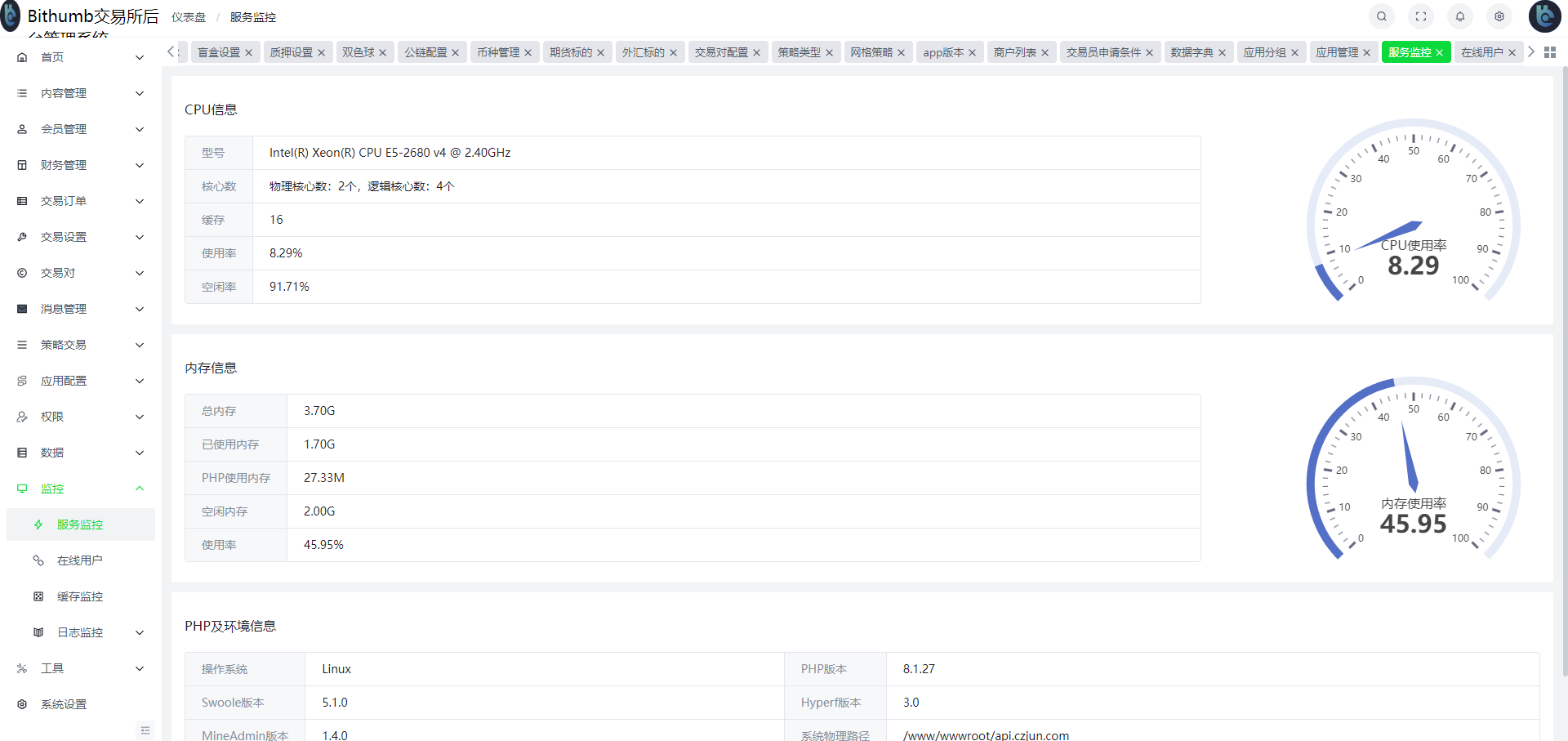This screenshot has height=741, width=1568.
Task: Collapse the 监控 menu chevron
Action: 140,489
